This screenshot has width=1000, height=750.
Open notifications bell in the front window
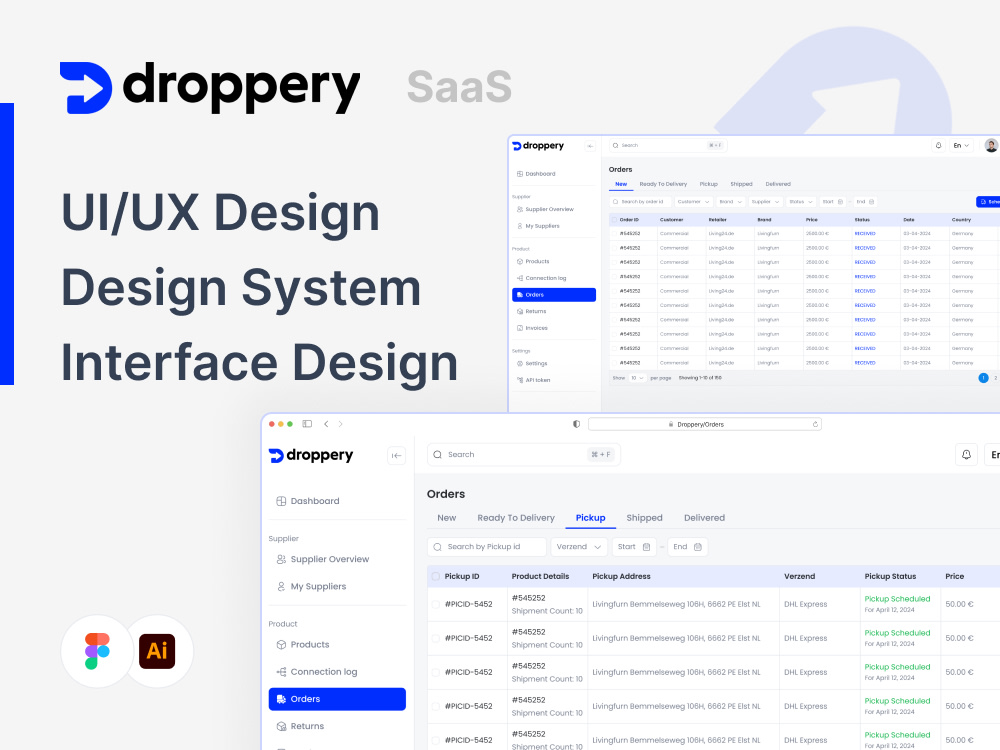966,455
